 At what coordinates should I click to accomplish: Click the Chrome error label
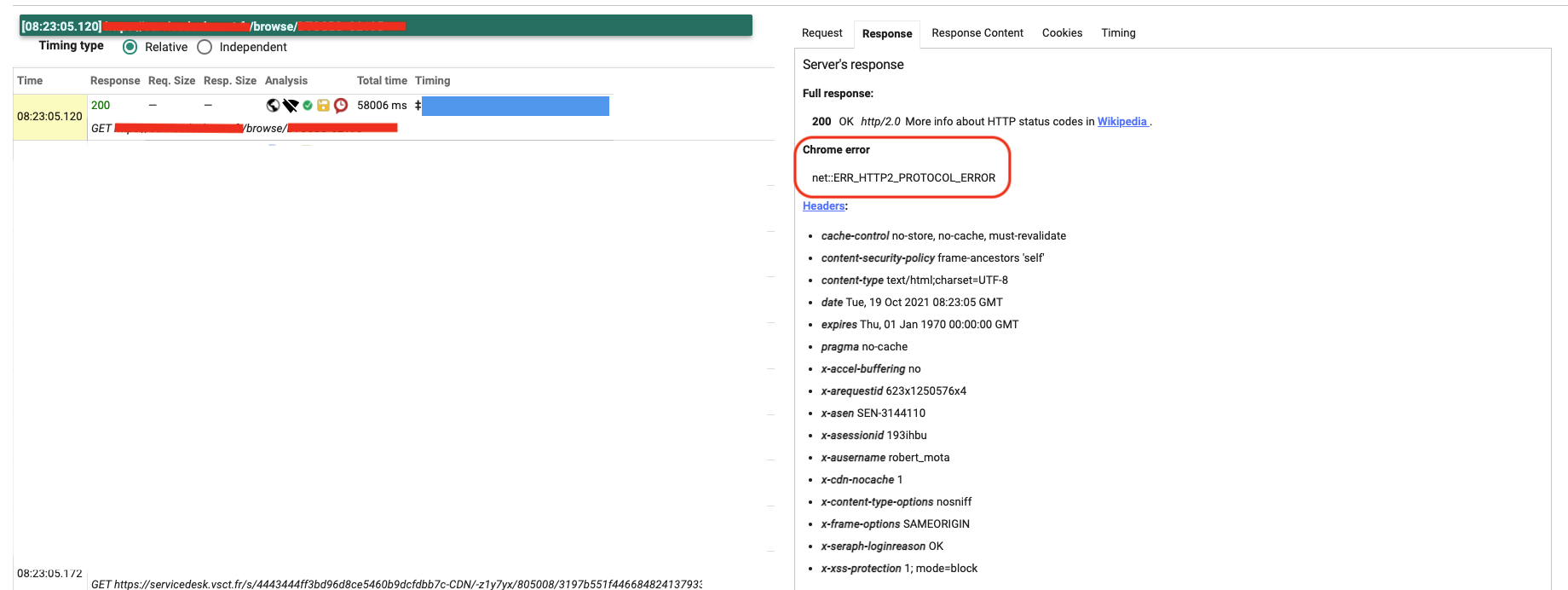836,150
